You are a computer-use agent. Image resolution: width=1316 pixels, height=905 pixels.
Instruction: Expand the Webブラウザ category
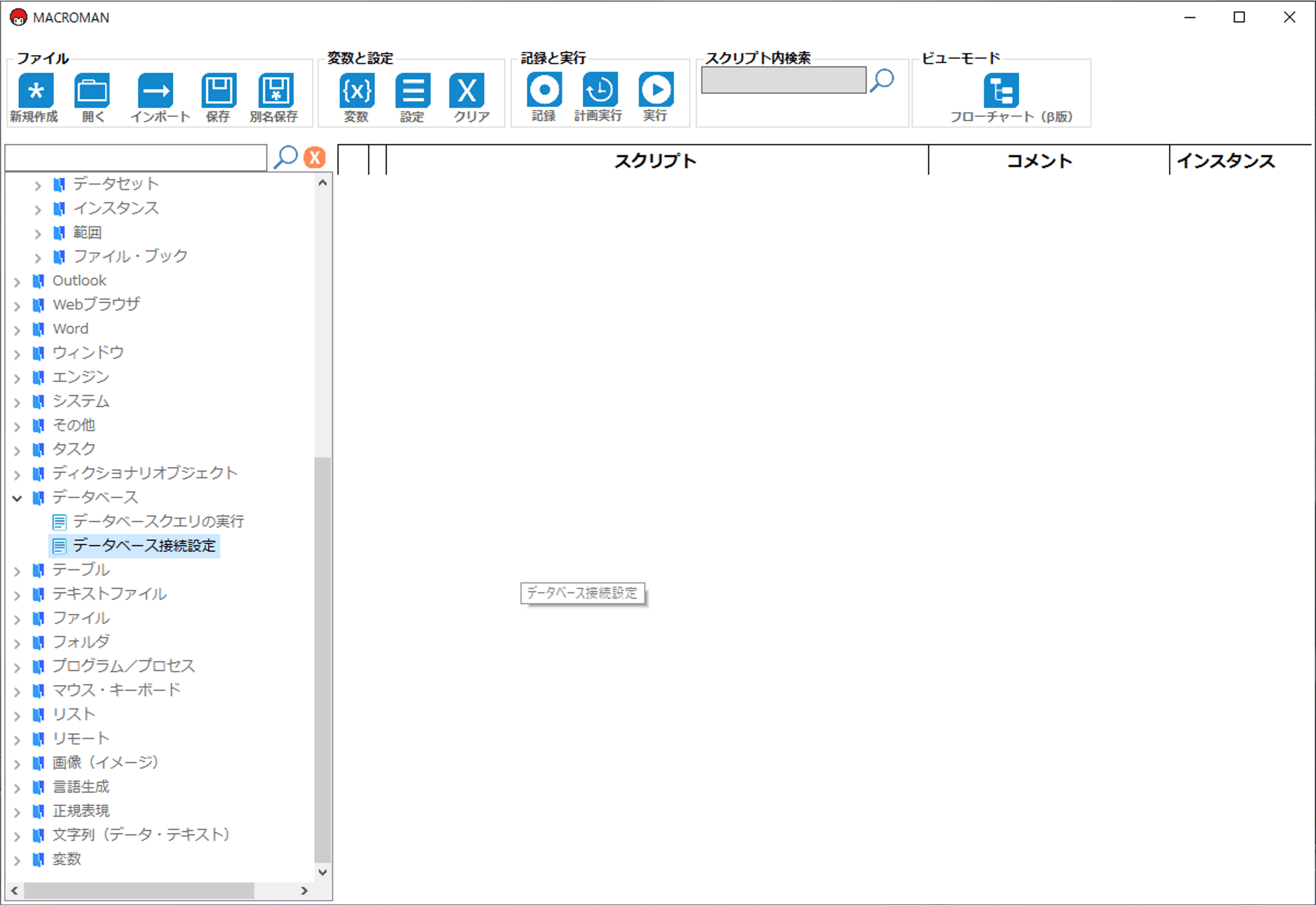pyautogui.click(x=17, y=306)
